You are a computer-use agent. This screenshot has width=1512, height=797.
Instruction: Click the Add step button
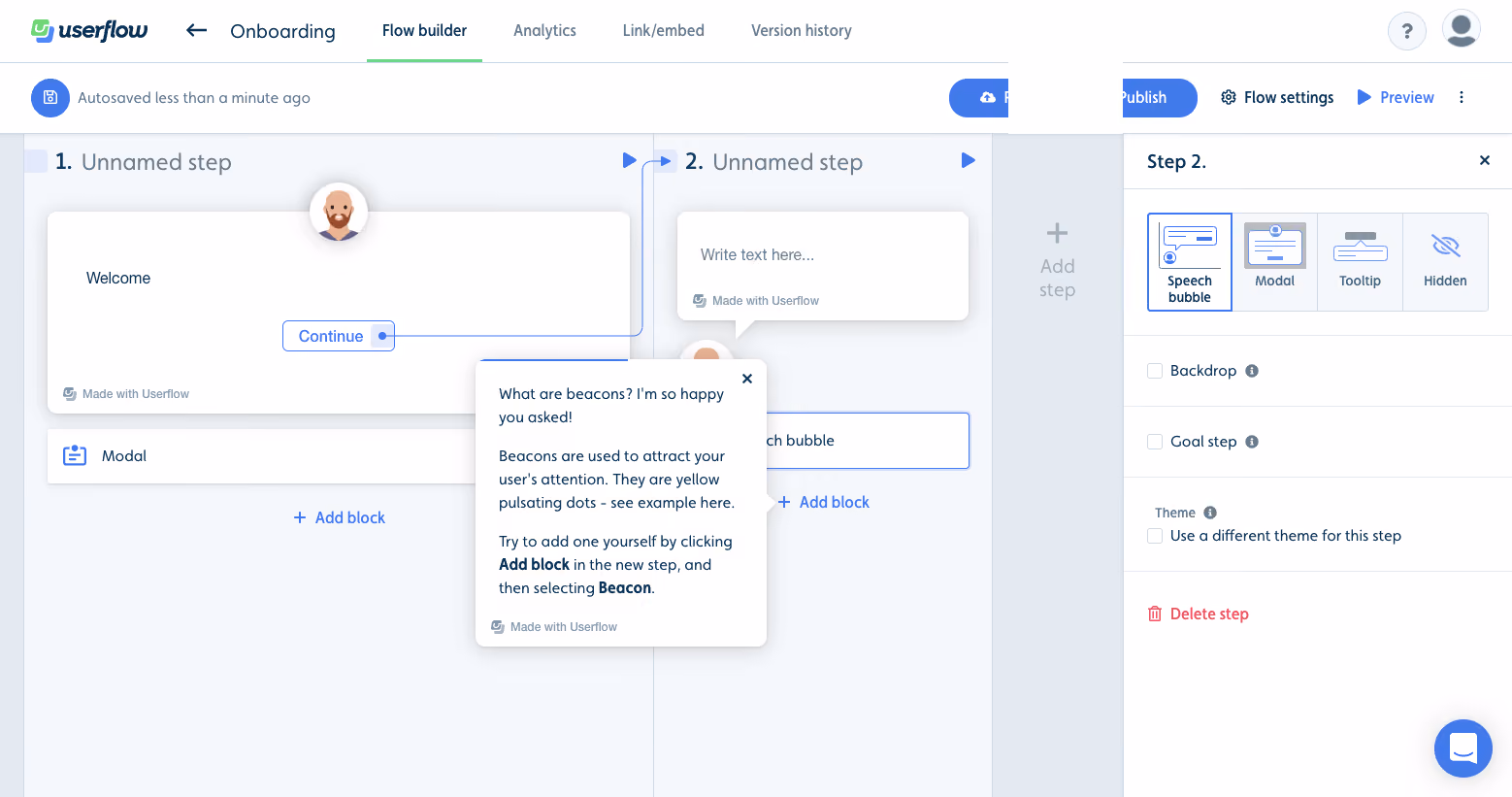coord(1057,261)
